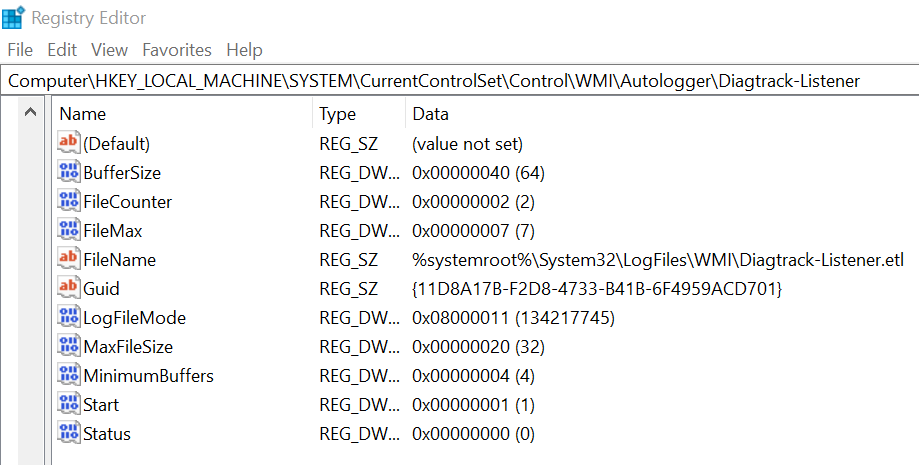
Task: Click the DWORD icon beside FileMax
Action: (x=69, y=231)
